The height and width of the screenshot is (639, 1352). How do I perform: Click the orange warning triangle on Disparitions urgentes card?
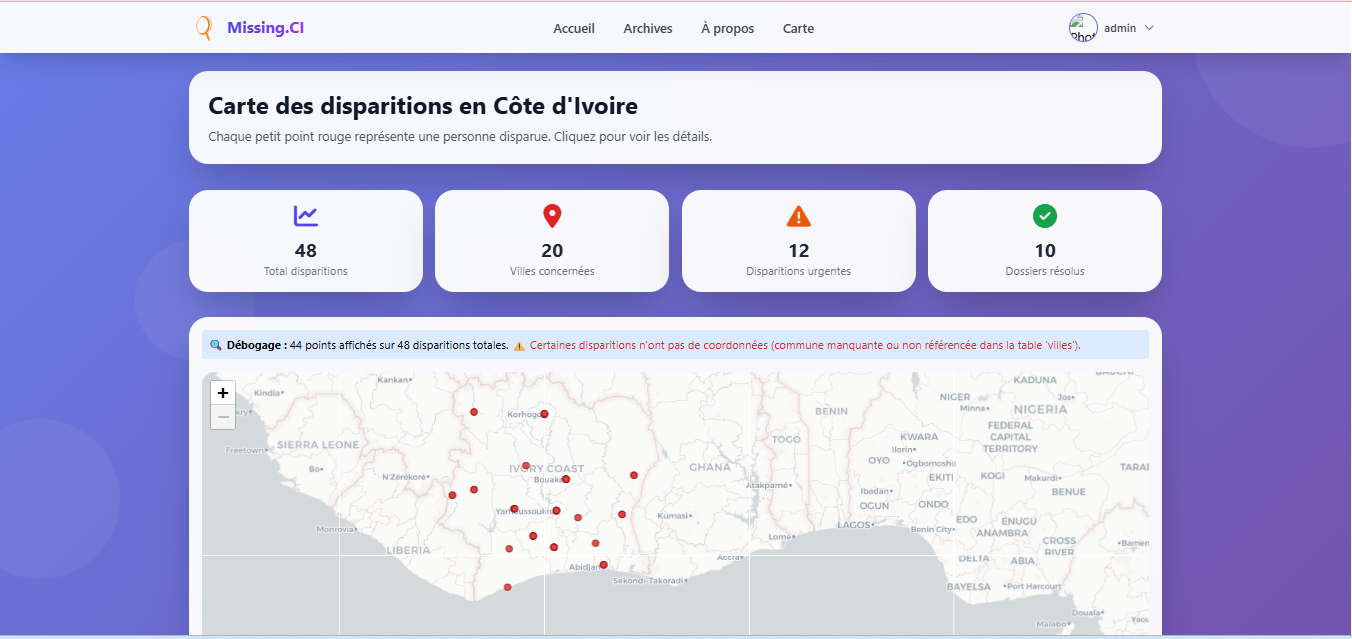(x=798, y=215)
